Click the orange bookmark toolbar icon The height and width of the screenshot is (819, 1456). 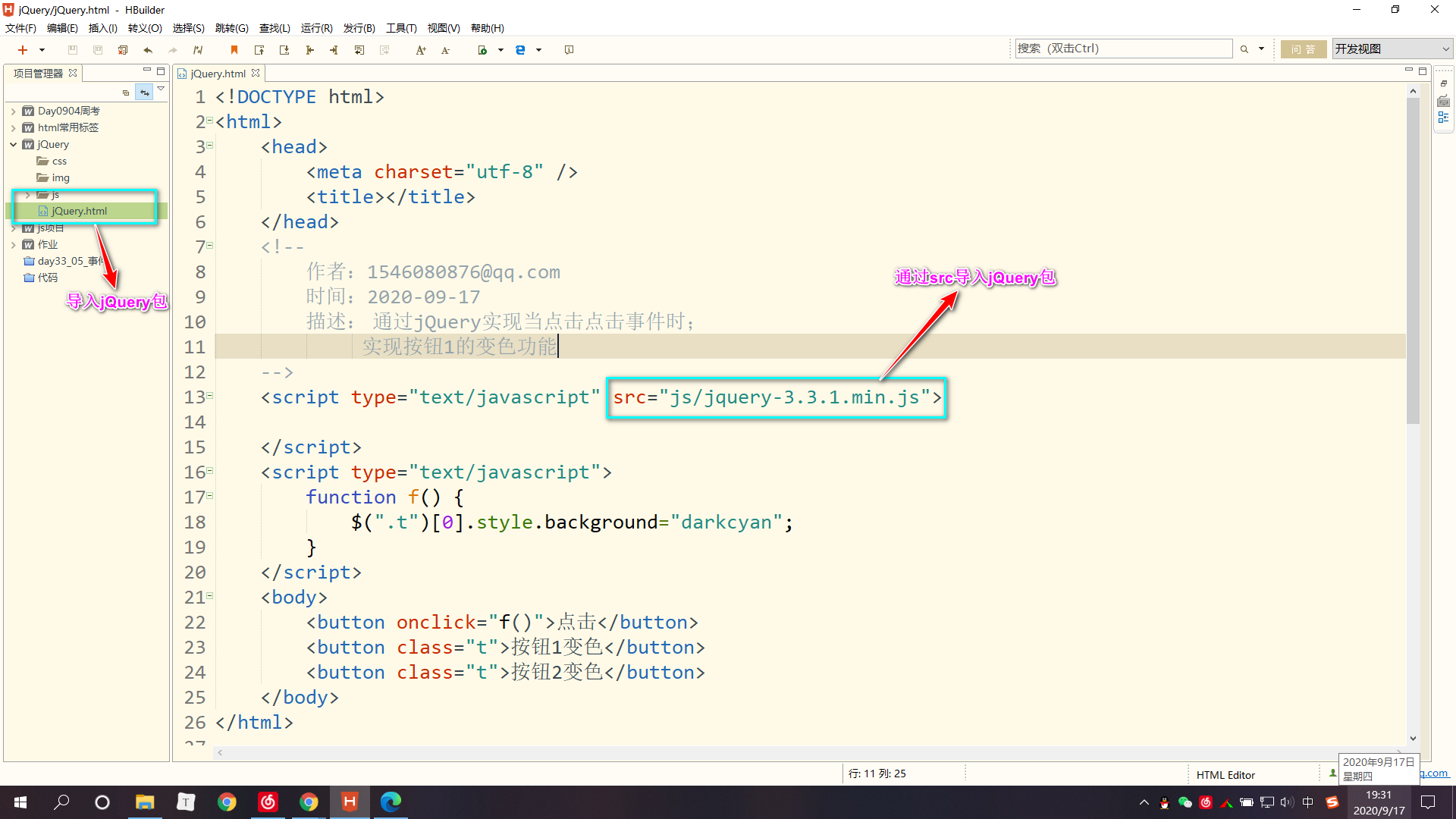(234, 50)
